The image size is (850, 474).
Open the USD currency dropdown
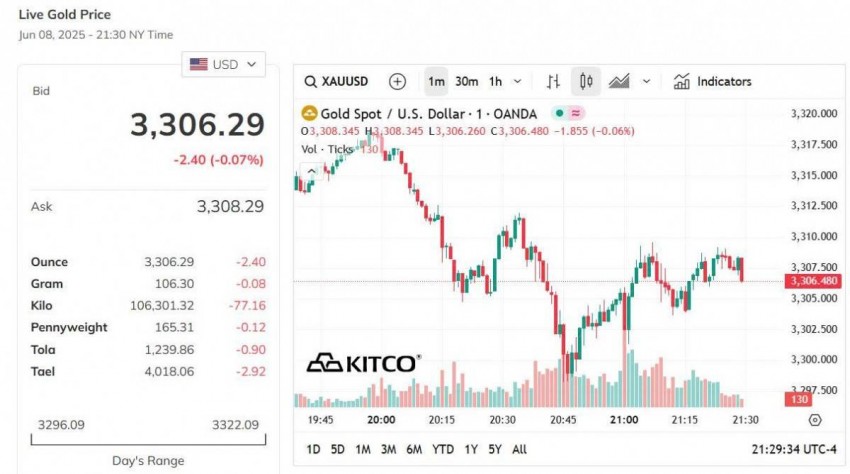coord(224,64)
